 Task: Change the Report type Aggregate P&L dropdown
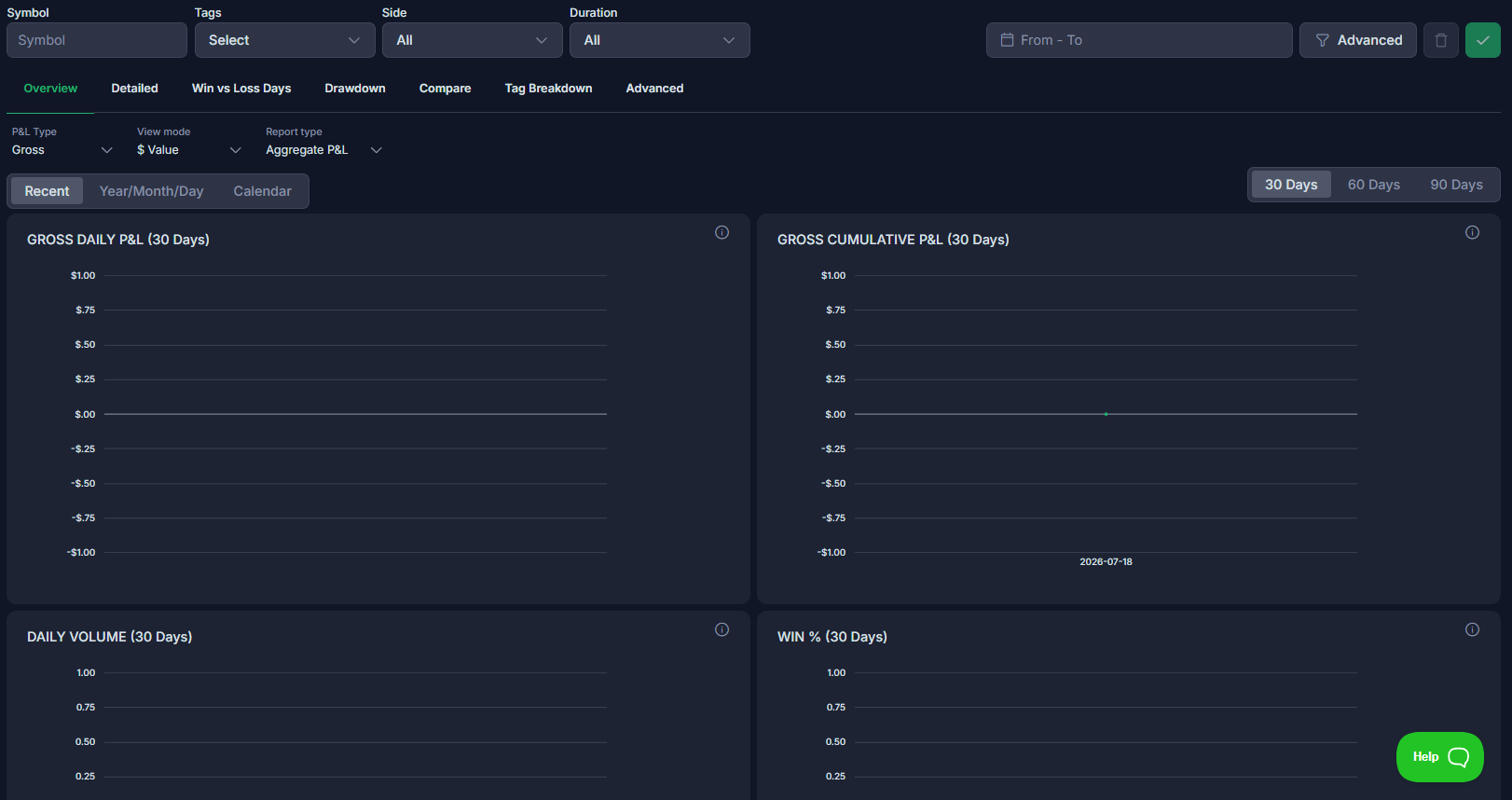pyautogui.click(x=324, y=150)
